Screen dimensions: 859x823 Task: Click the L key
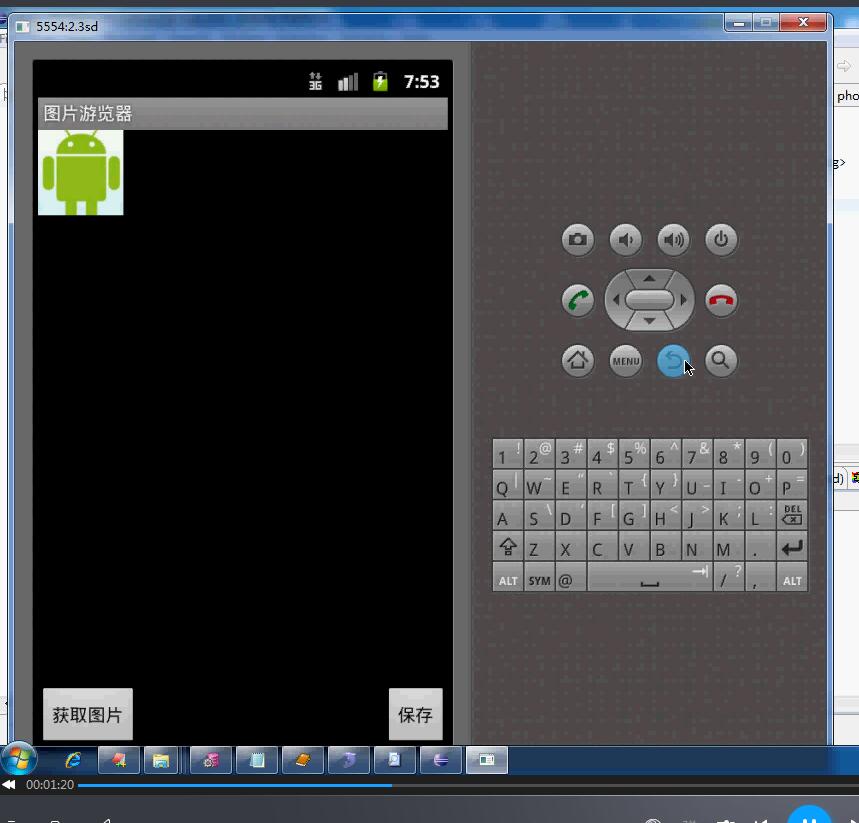(760, 516)
